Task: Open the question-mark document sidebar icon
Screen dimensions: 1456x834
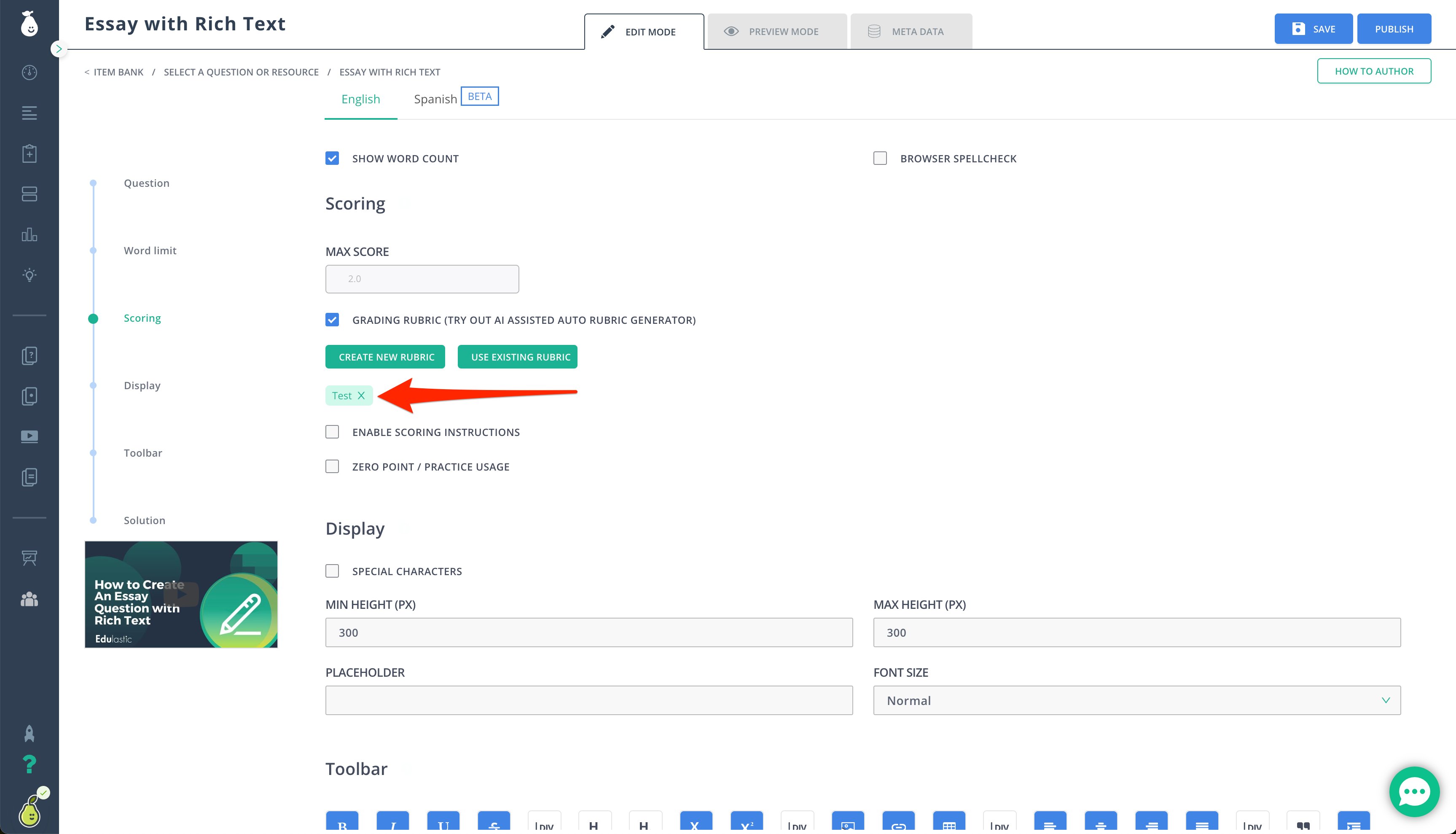Action: tap(29, 356)
